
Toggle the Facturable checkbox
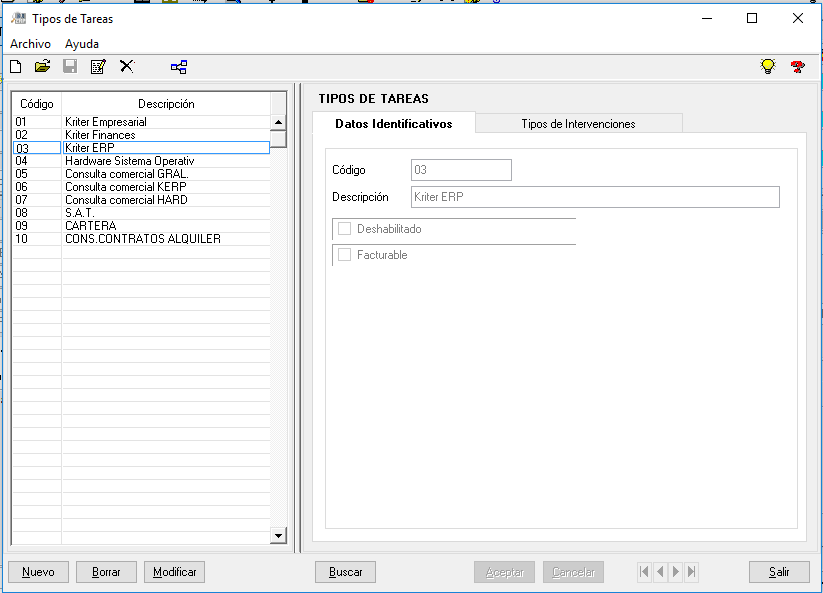click(x=345, y=255)
